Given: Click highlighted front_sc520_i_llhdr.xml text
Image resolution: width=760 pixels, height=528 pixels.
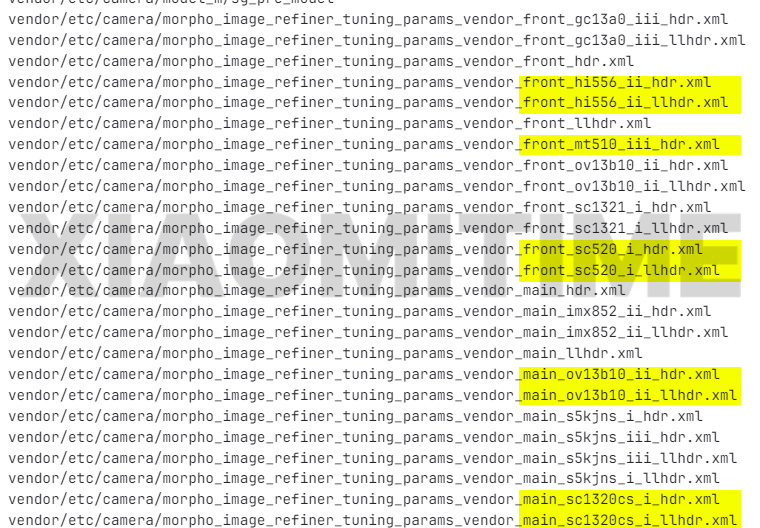Looking at the screenshot, I should (621, 270).
